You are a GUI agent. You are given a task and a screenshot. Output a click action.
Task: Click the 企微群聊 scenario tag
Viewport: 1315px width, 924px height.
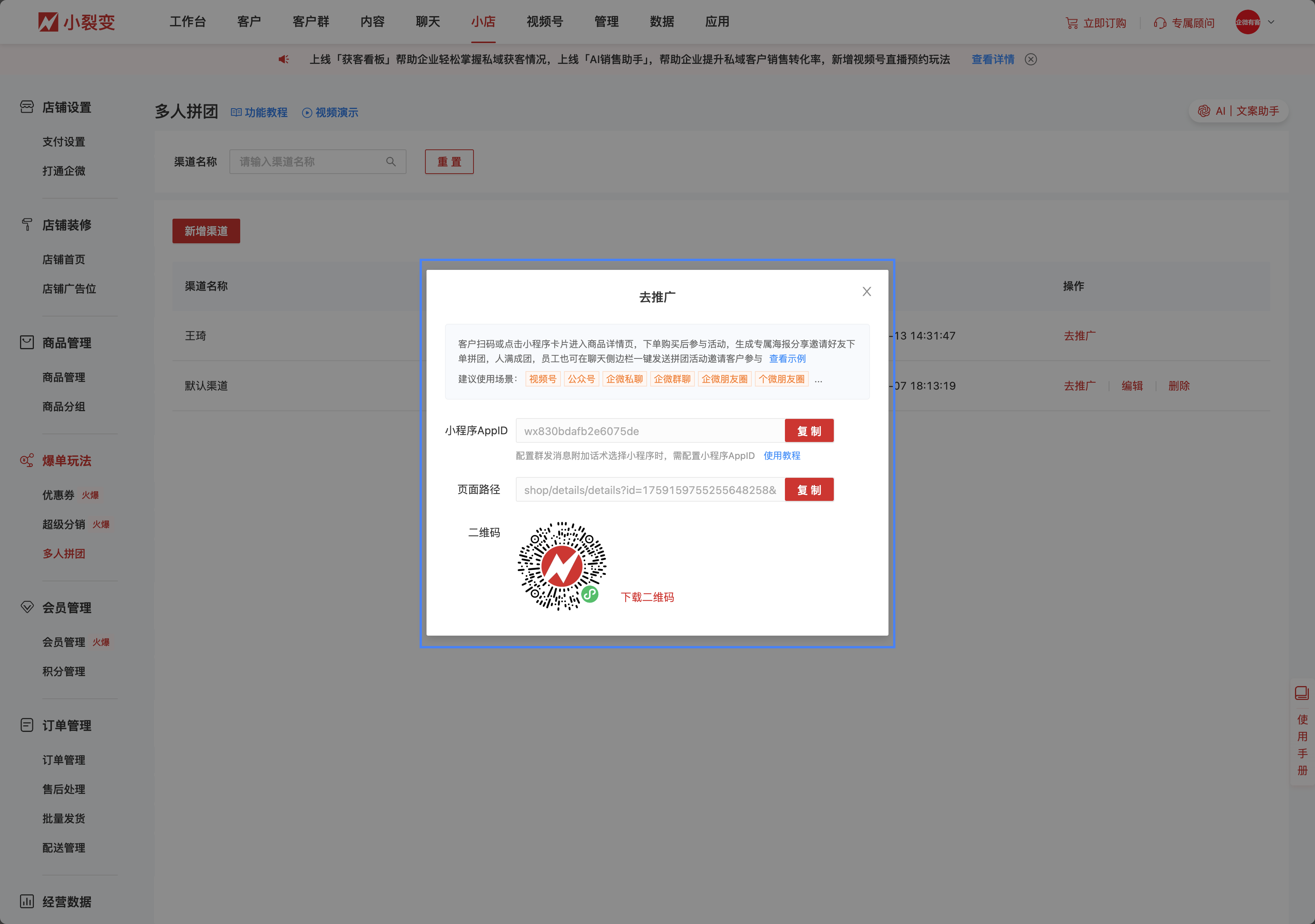672,379
